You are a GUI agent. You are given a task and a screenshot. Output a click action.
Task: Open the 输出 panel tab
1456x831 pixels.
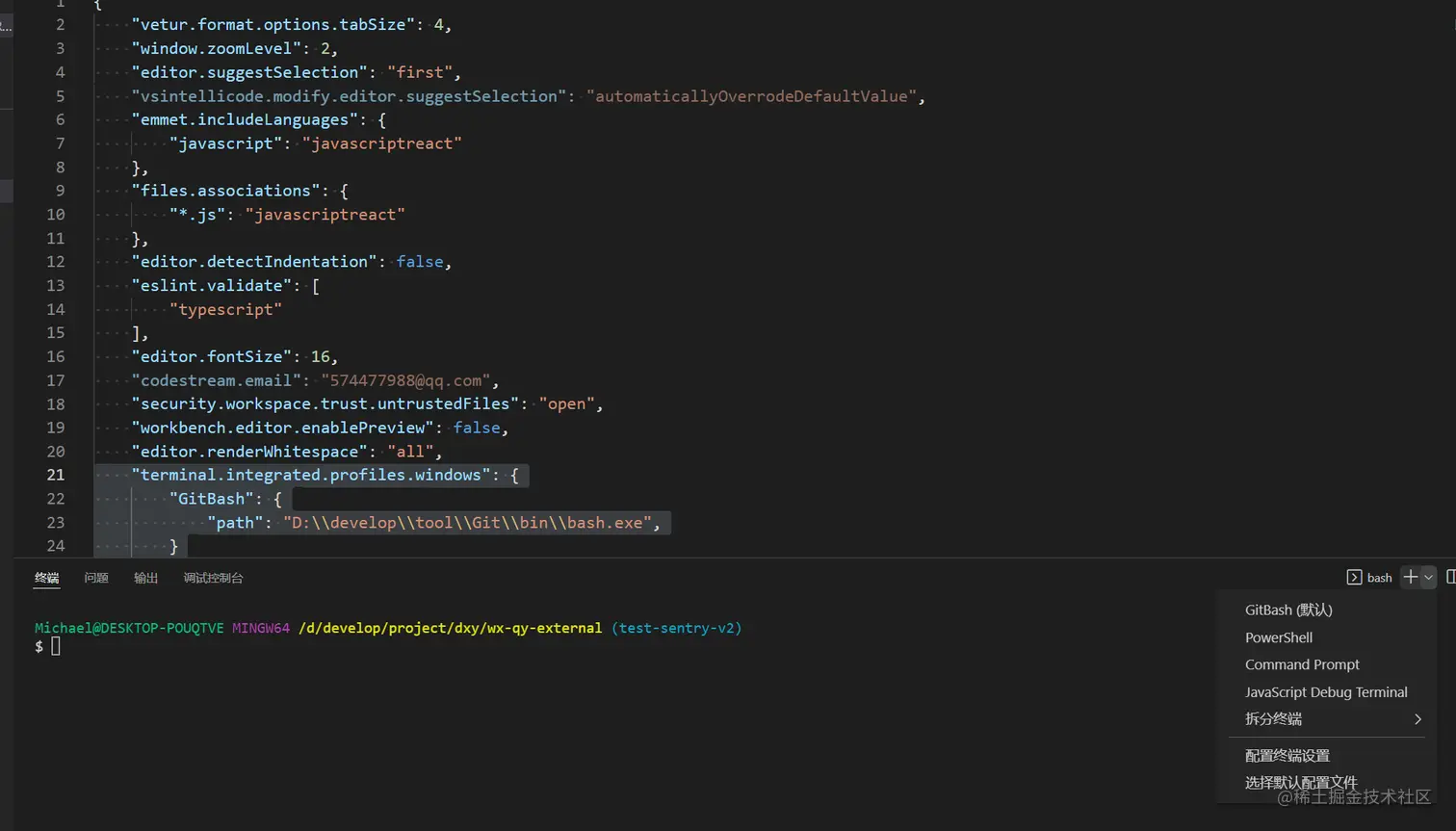pos(144,578)
